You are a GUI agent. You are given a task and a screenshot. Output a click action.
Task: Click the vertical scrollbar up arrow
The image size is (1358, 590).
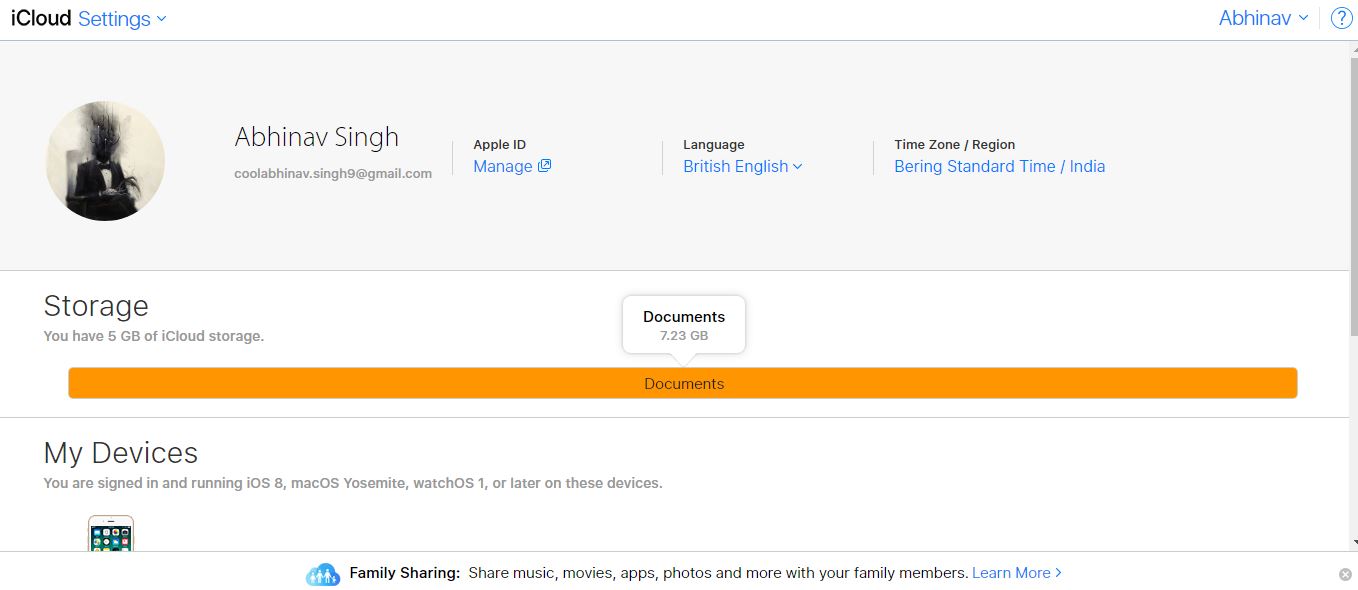(1353, 48)
